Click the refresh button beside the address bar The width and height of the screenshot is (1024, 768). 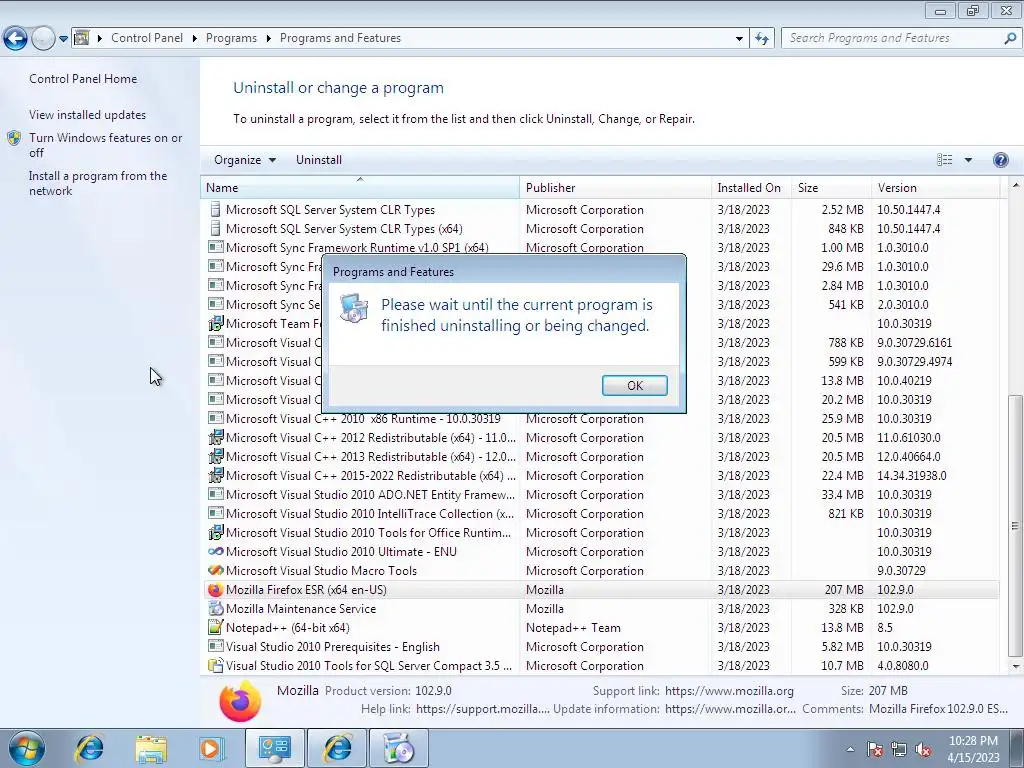(x=761, y=39)
